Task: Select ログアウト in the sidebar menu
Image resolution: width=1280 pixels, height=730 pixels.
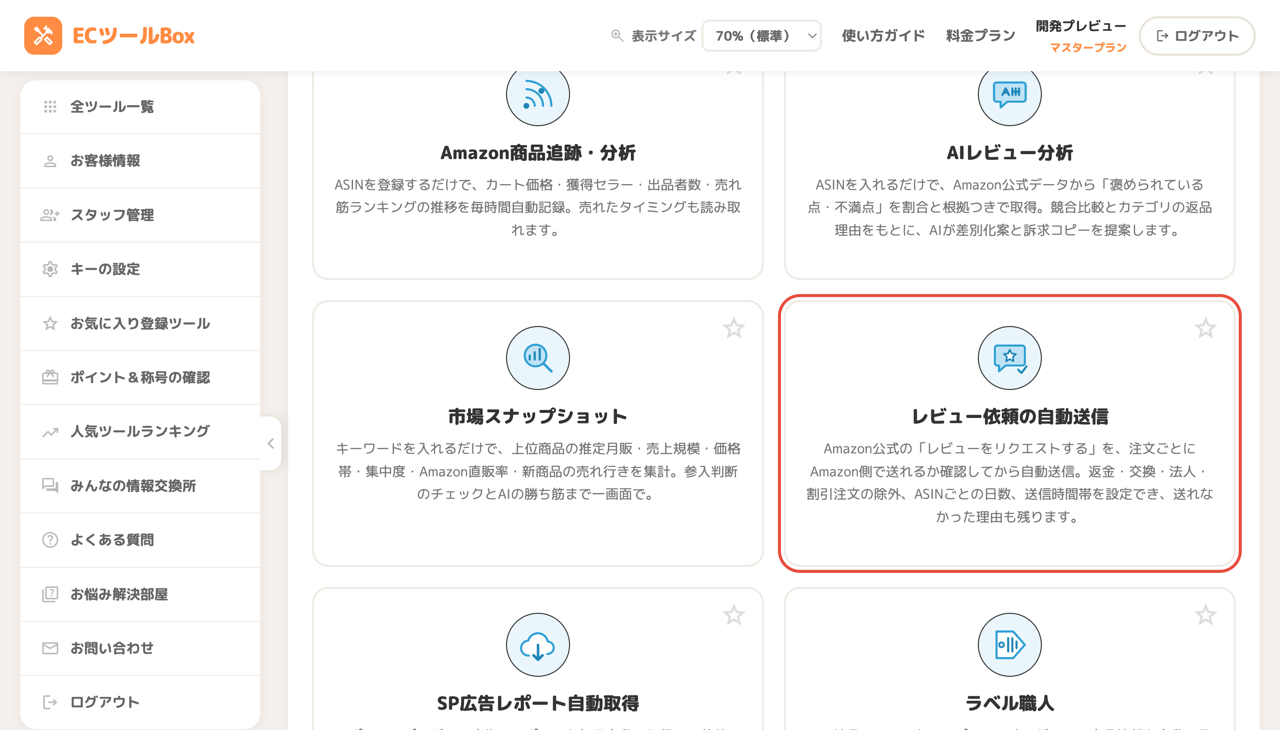Action: 140,702
